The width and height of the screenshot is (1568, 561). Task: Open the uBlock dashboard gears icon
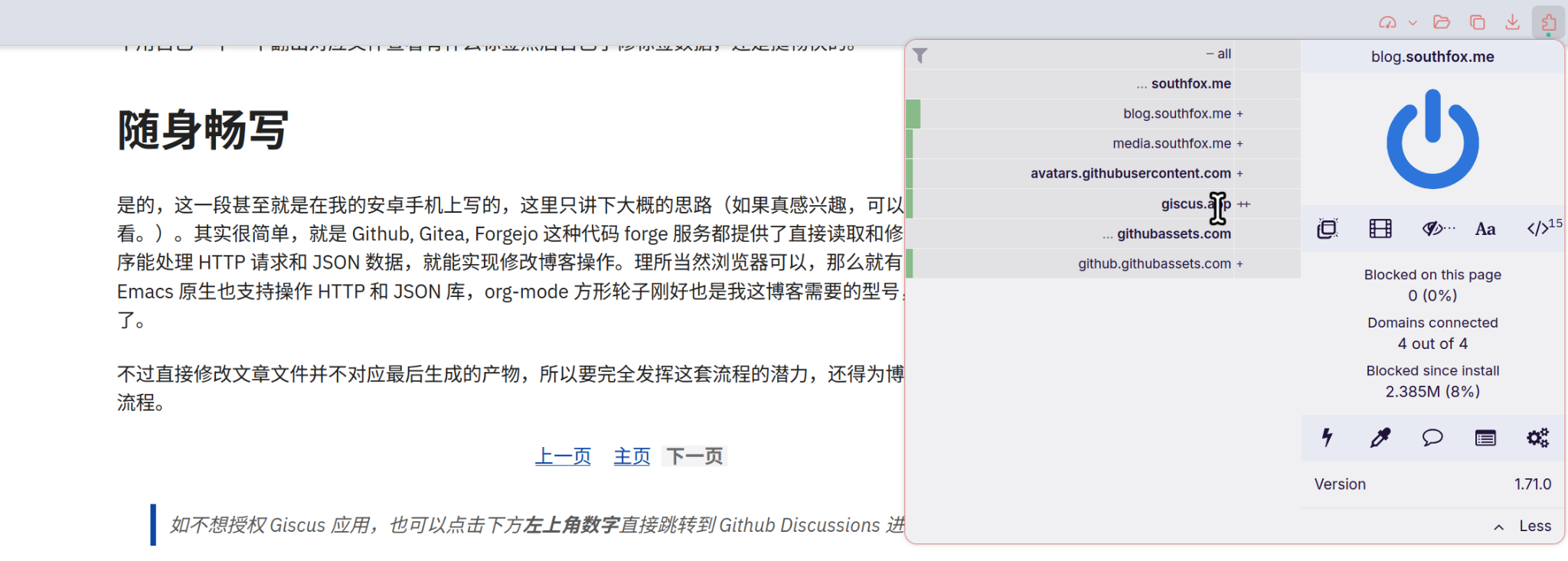point(1537,438)
